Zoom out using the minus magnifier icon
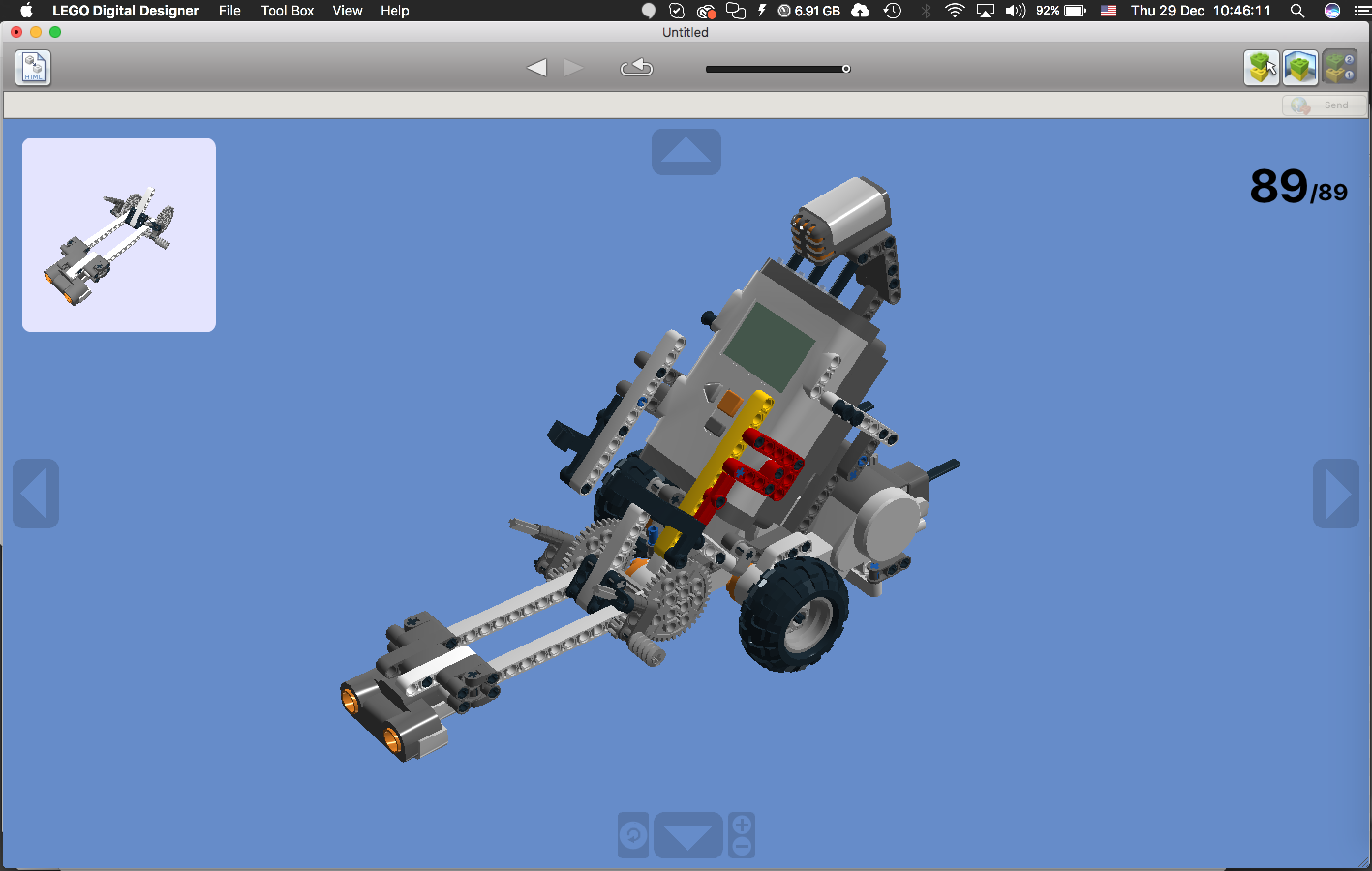1372x871 pixels. (742, 848)
